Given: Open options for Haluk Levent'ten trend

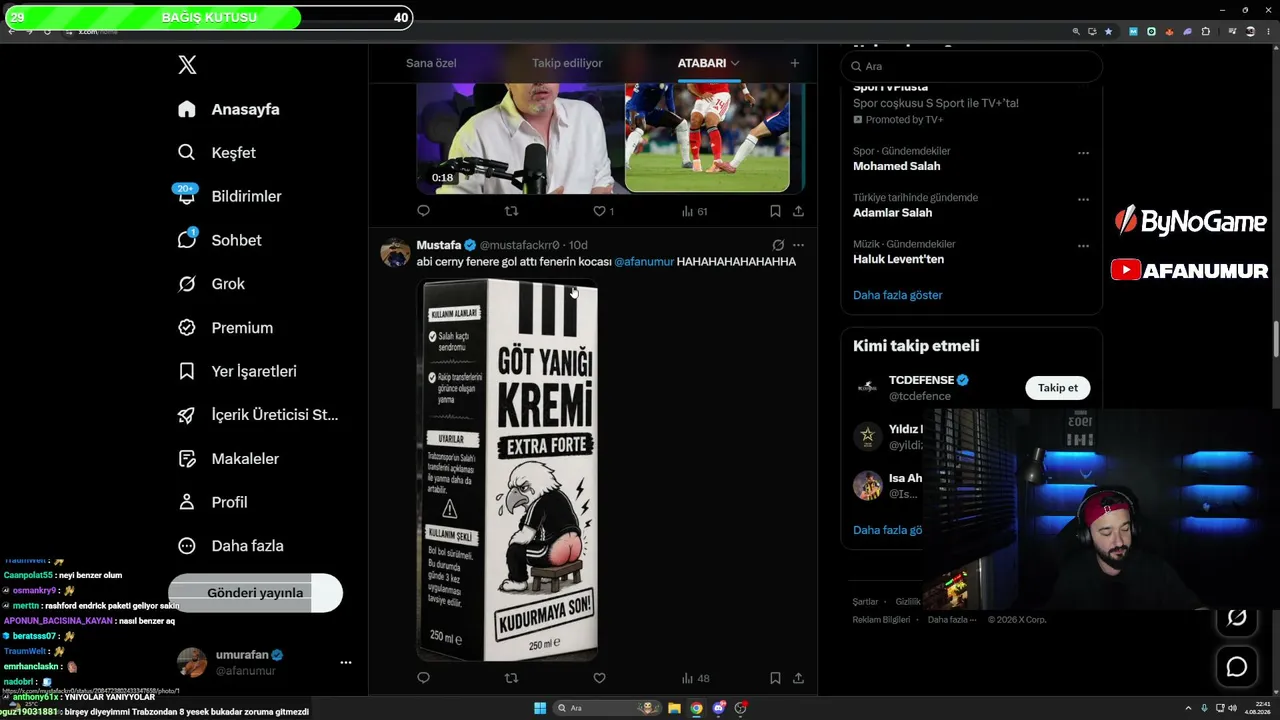Looking at the screenshot, I should tap(1083, 245).
